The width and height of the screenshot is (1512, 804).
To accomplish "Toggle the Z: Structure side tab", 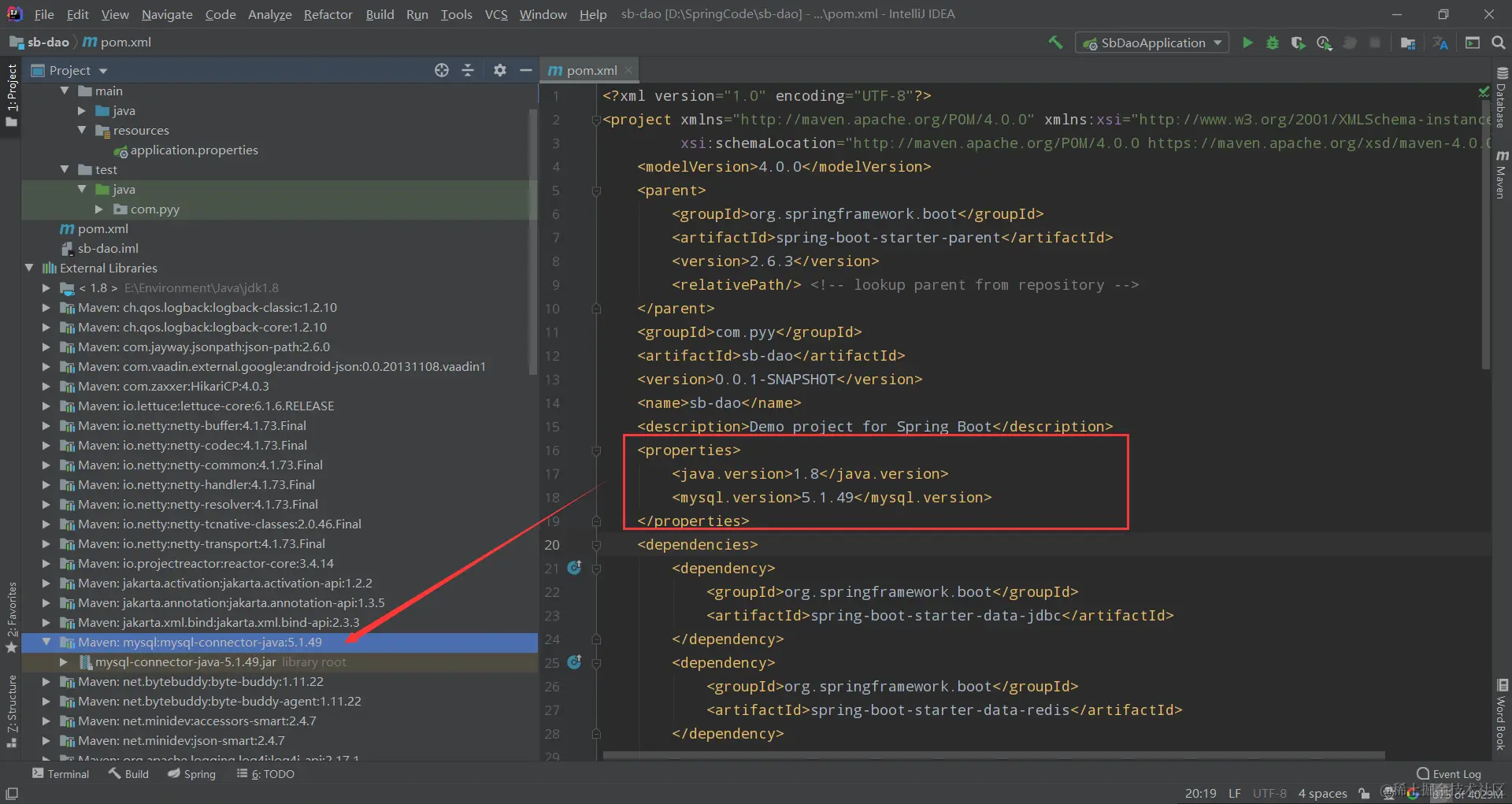I will [11, 711].
